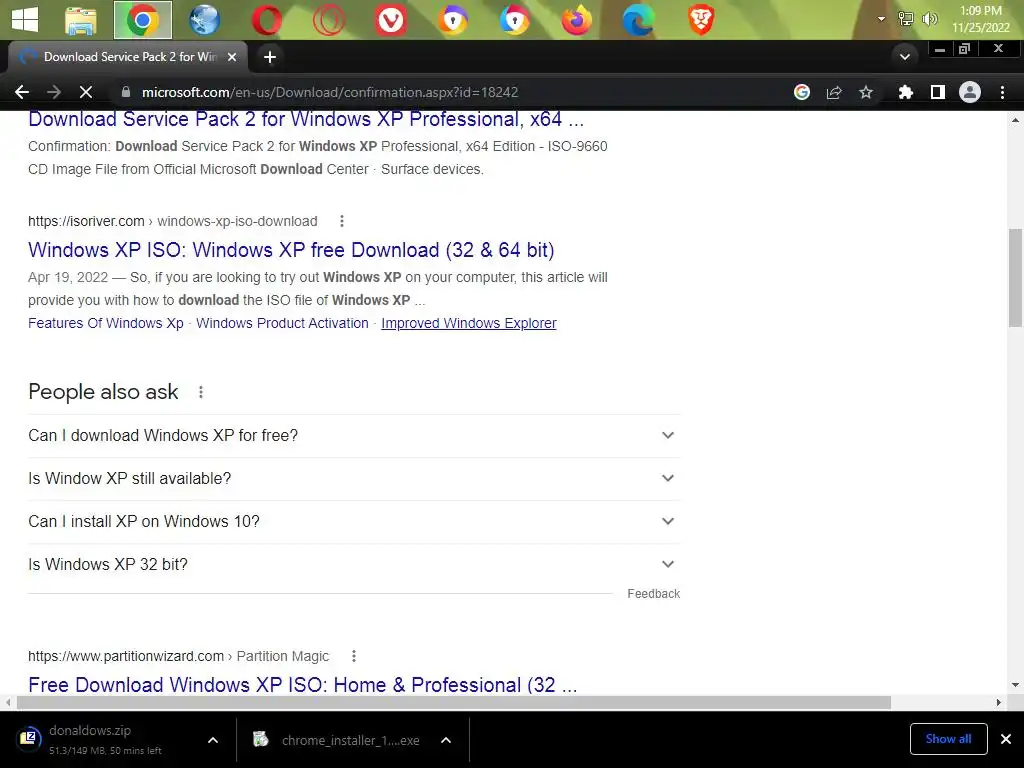Expand options for chrome_installer download
Image resolution: width=1024 pixels, height=768 pixels.
pyautogui.click(x=446, y=740)
